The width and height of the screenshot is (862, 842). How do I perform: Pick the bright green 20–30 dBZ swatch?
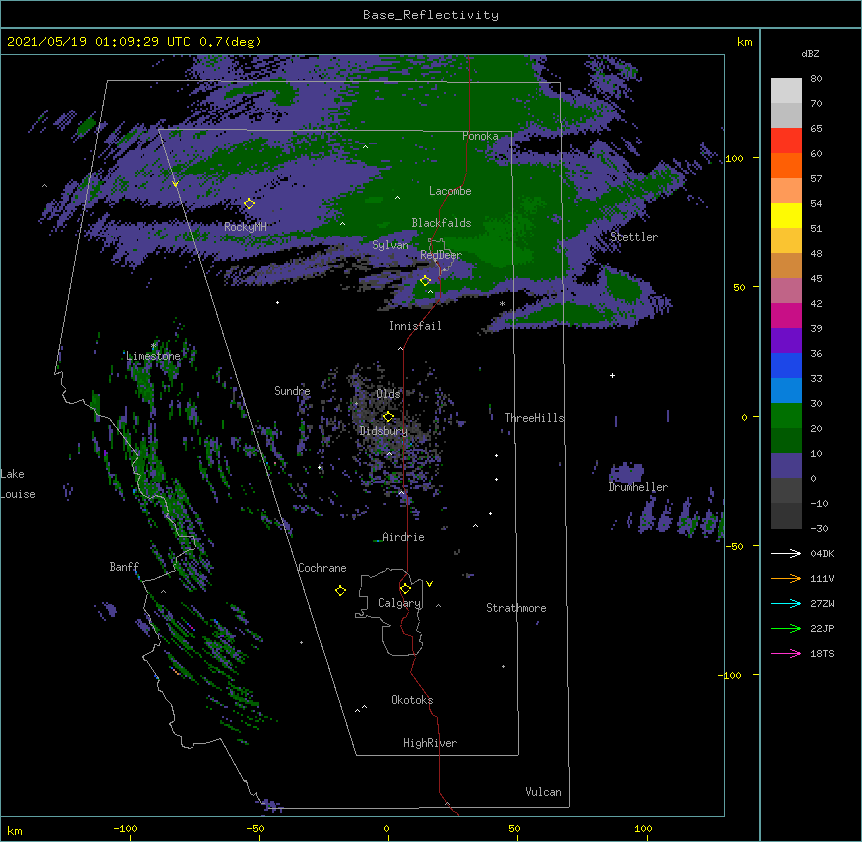(x=786, y=416)
